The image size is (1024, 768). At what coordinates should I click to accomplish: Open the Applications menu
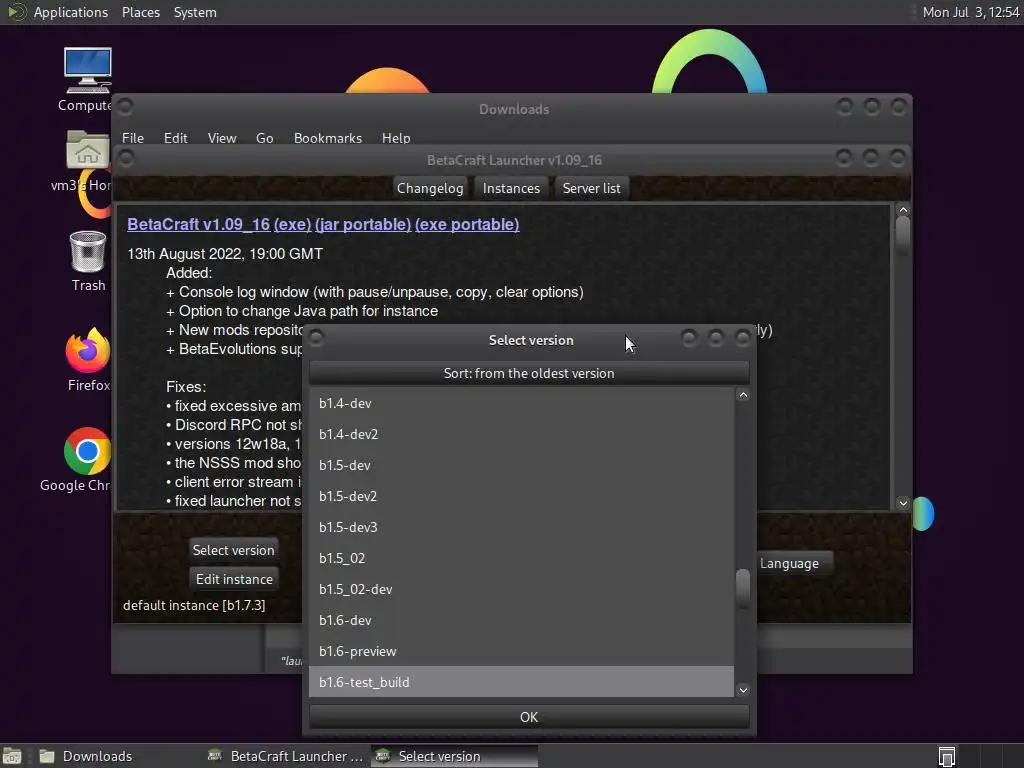[71, 12]
